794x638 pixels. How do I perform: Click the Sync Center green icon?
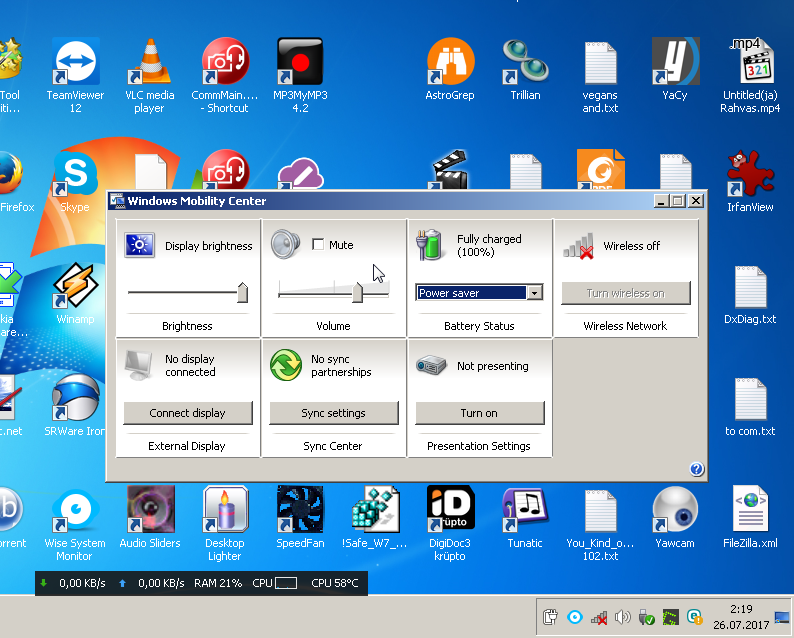(285, 365)
